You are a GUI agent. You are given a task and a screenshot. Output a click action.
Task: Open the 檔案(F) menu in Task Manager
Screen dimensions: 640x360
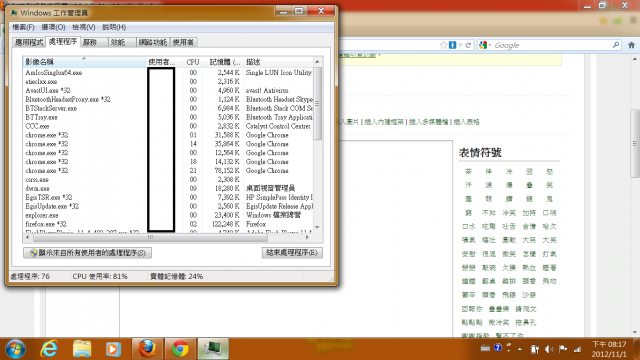tap(23, 27)
